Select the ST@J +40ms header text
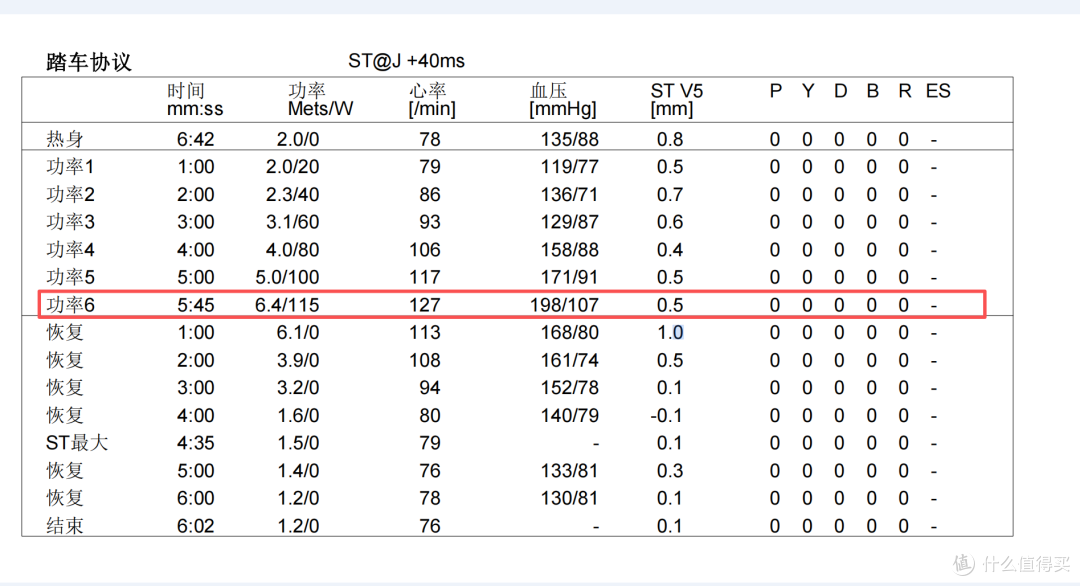 (x=406, y=61)
